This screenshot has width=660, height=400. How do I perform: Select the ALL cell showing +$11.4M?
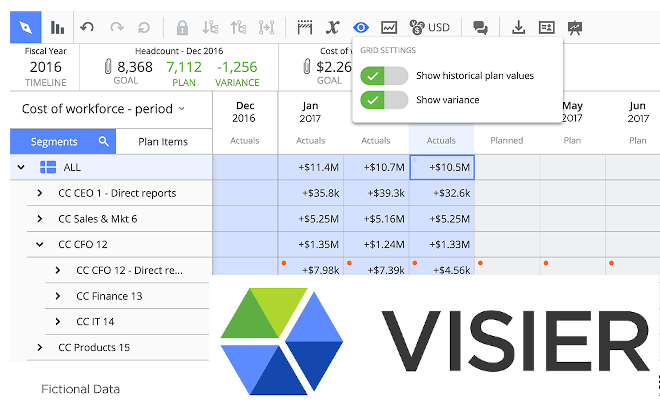click(311, 168)
